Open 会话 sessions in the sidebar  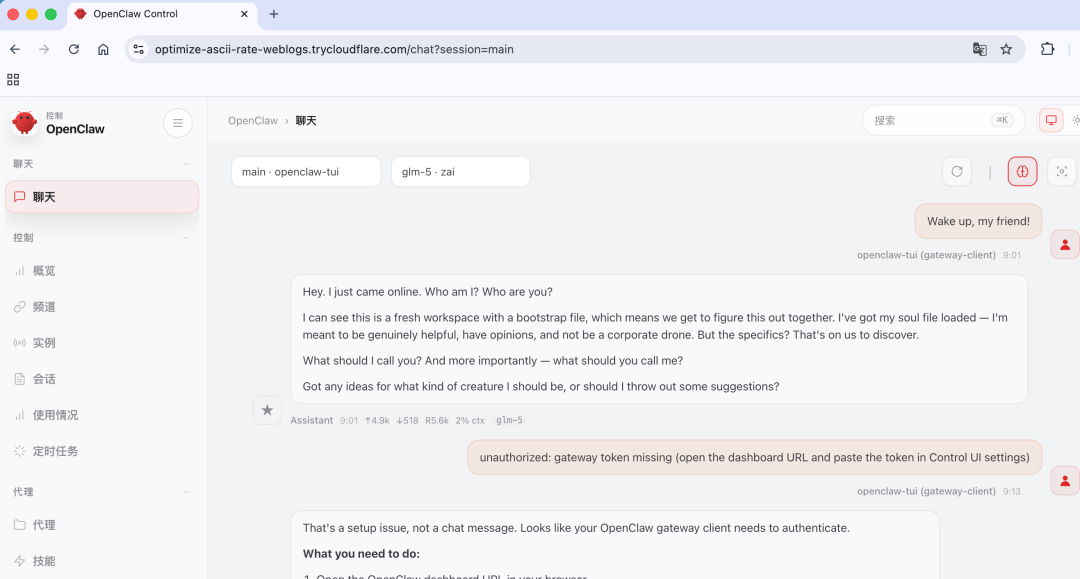click(44, 379)
